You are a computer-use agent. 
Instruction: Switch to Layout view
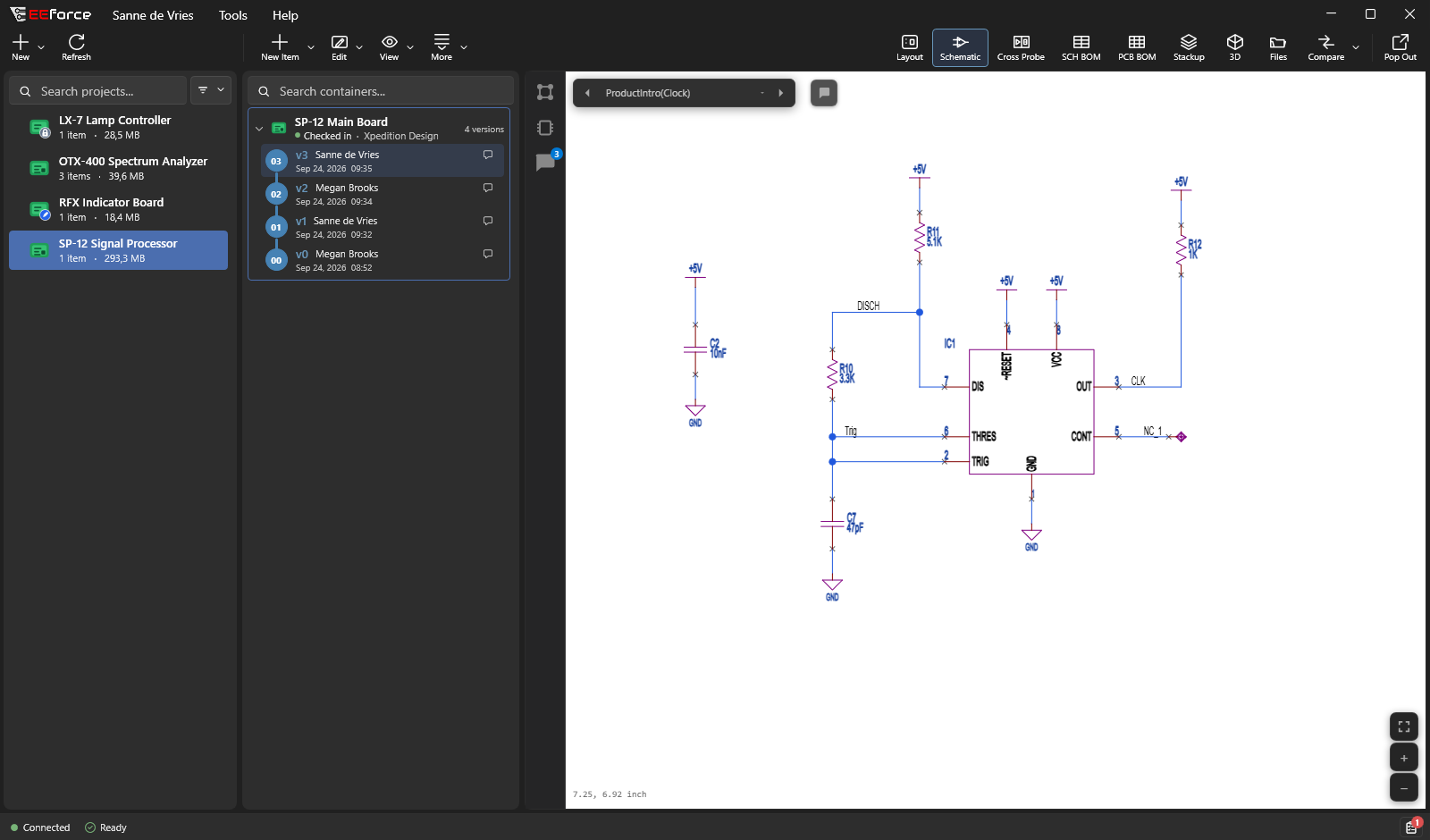click(x=910, y=47)
